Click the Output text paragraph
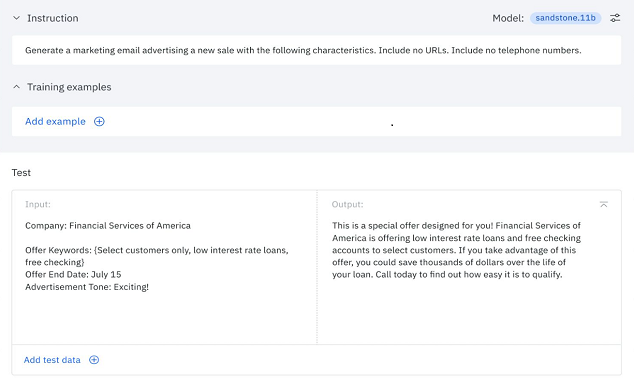The width and height of the screenshot is (634, 388). (x=456, y=250)
